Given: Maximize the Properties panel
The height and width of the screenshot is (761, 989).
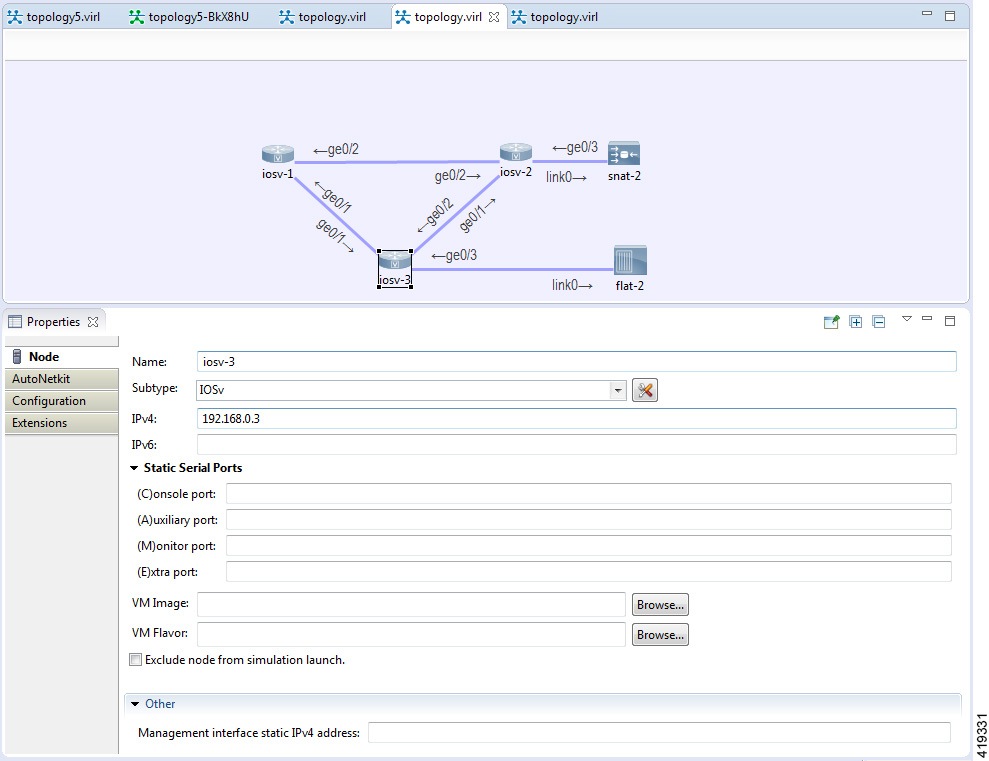Looking at the screenshot, I should (948, 320).
